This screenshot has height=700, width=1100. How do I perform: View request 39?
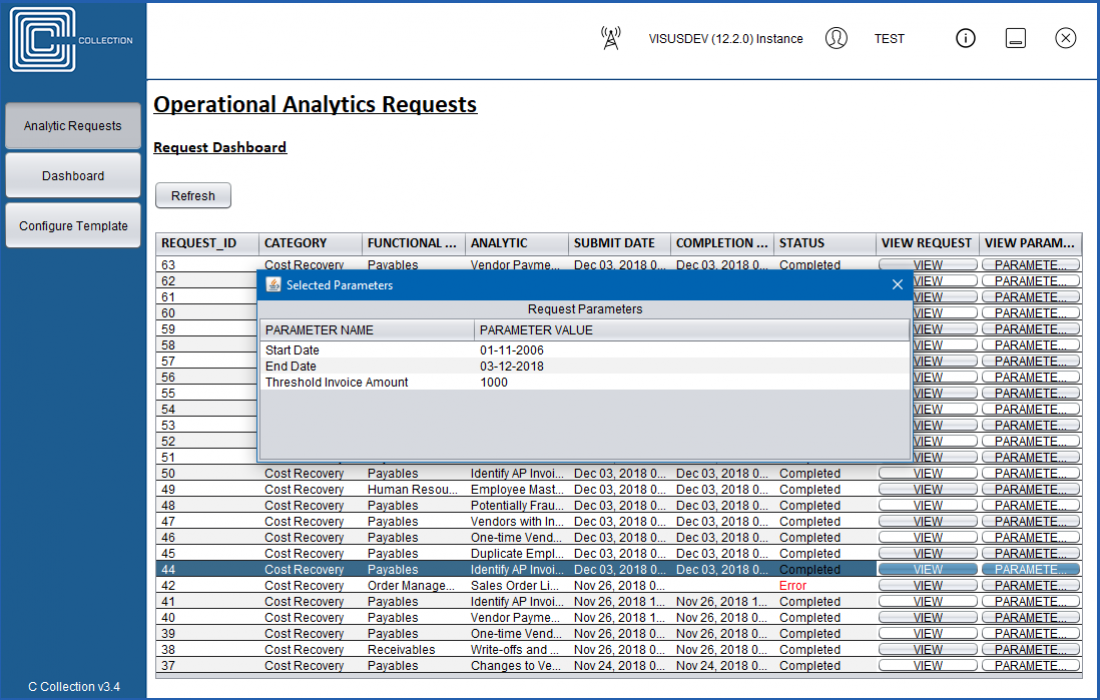tap(927, 634)
